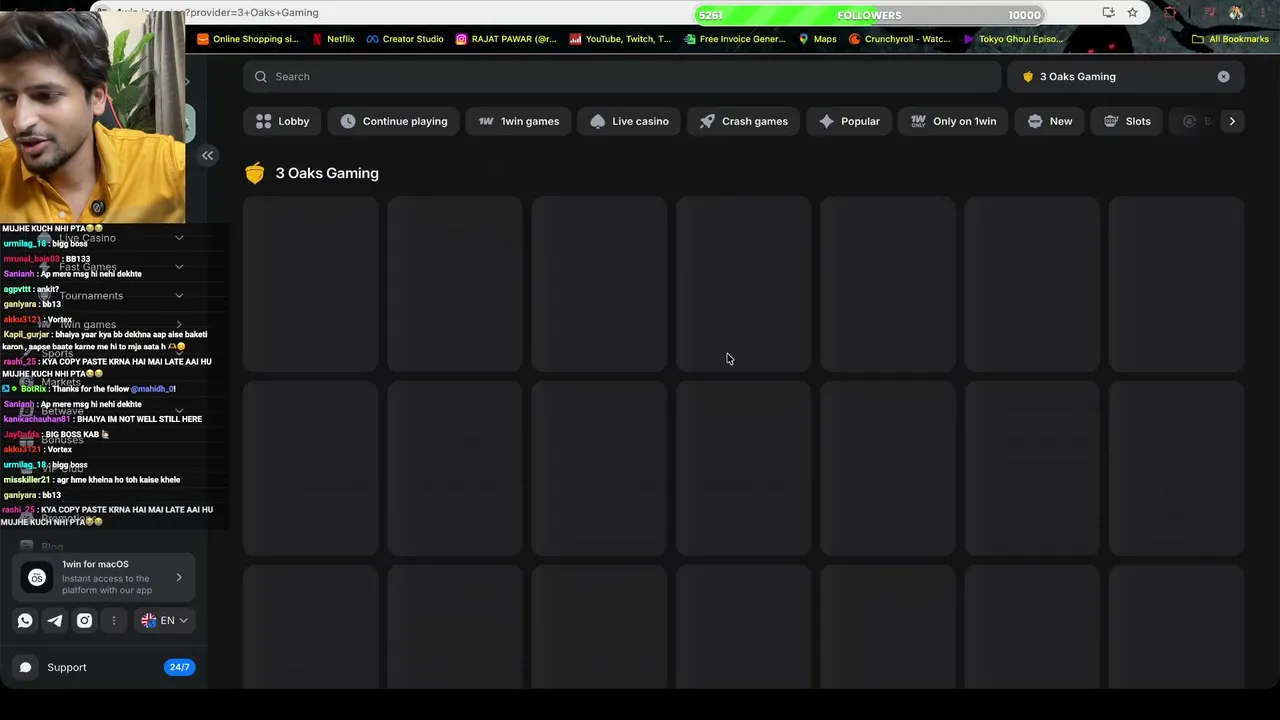Open Support chat button

104,667
